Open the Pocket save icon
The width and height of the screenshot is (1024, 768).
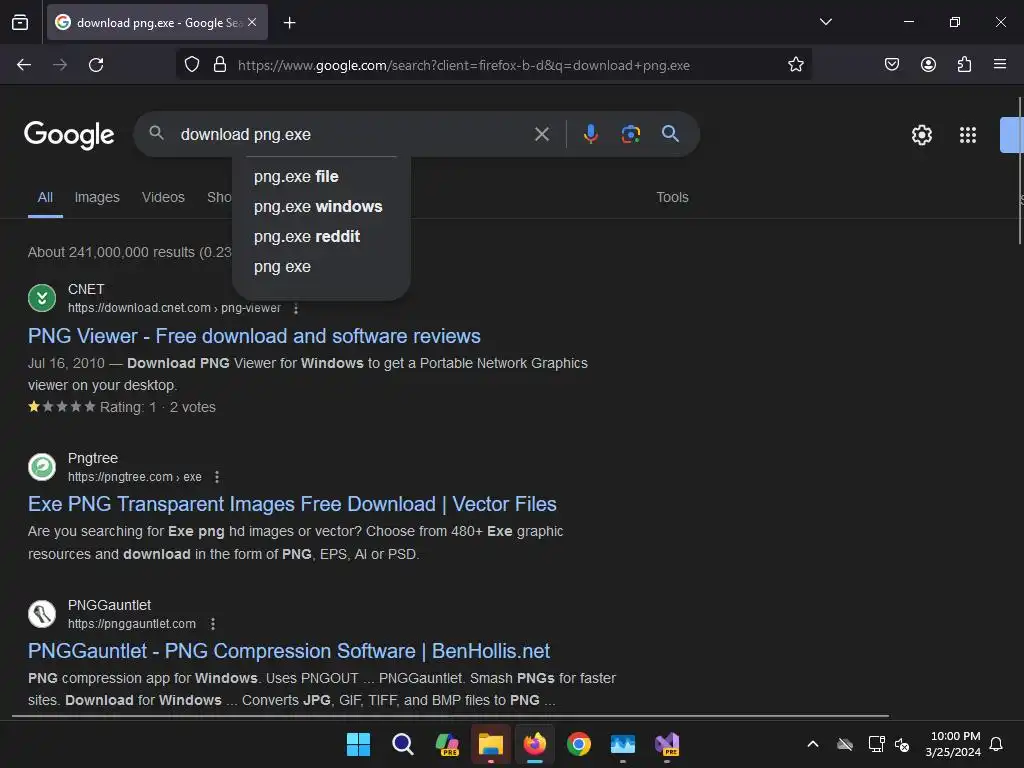(891, 65)
